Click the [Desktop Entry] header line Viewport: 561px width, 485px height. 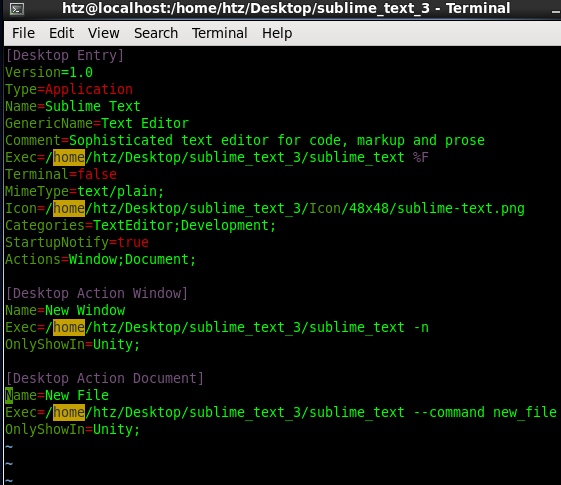click(65, 55)
